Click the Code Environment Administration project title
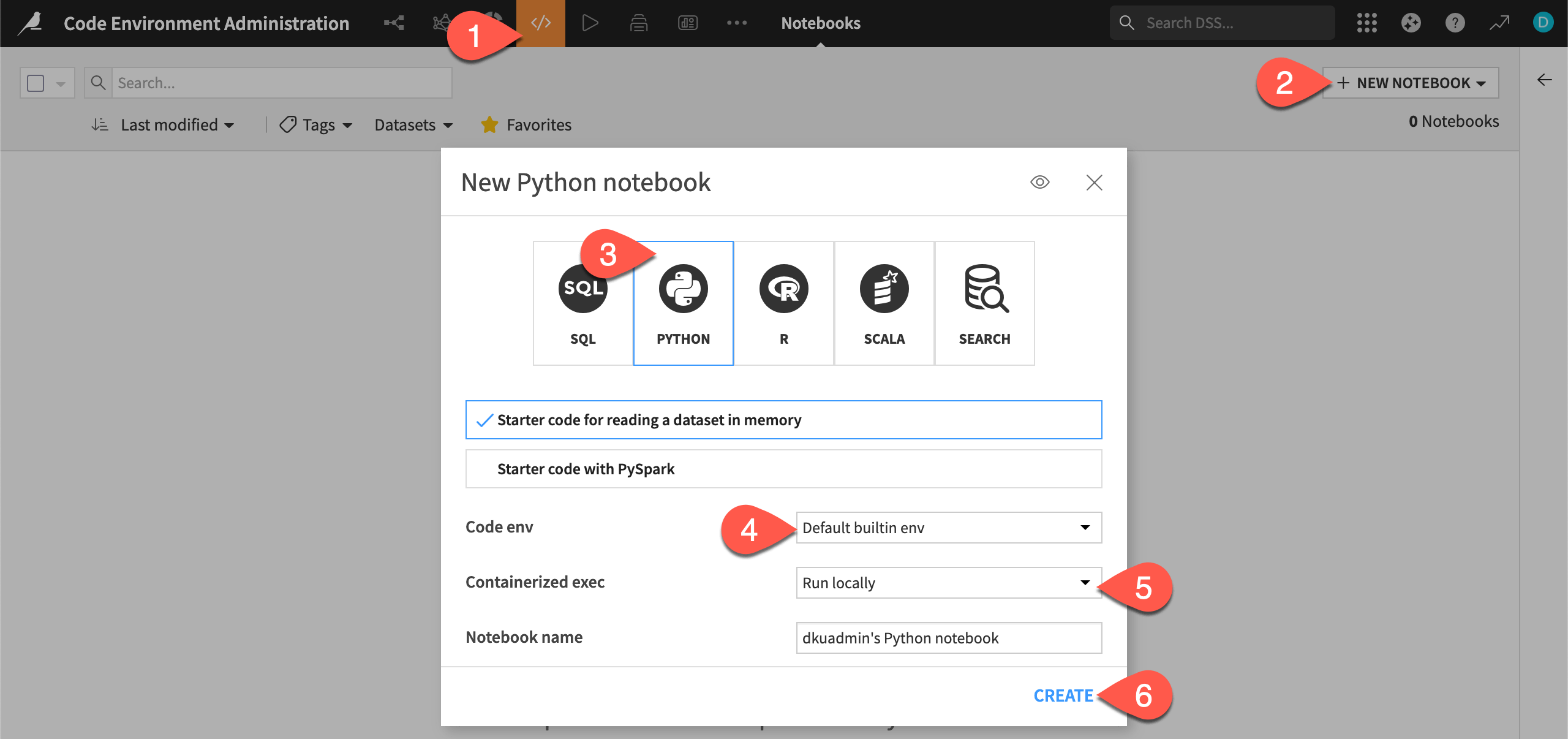The image size is (1568, 739). tap(206, 23)
